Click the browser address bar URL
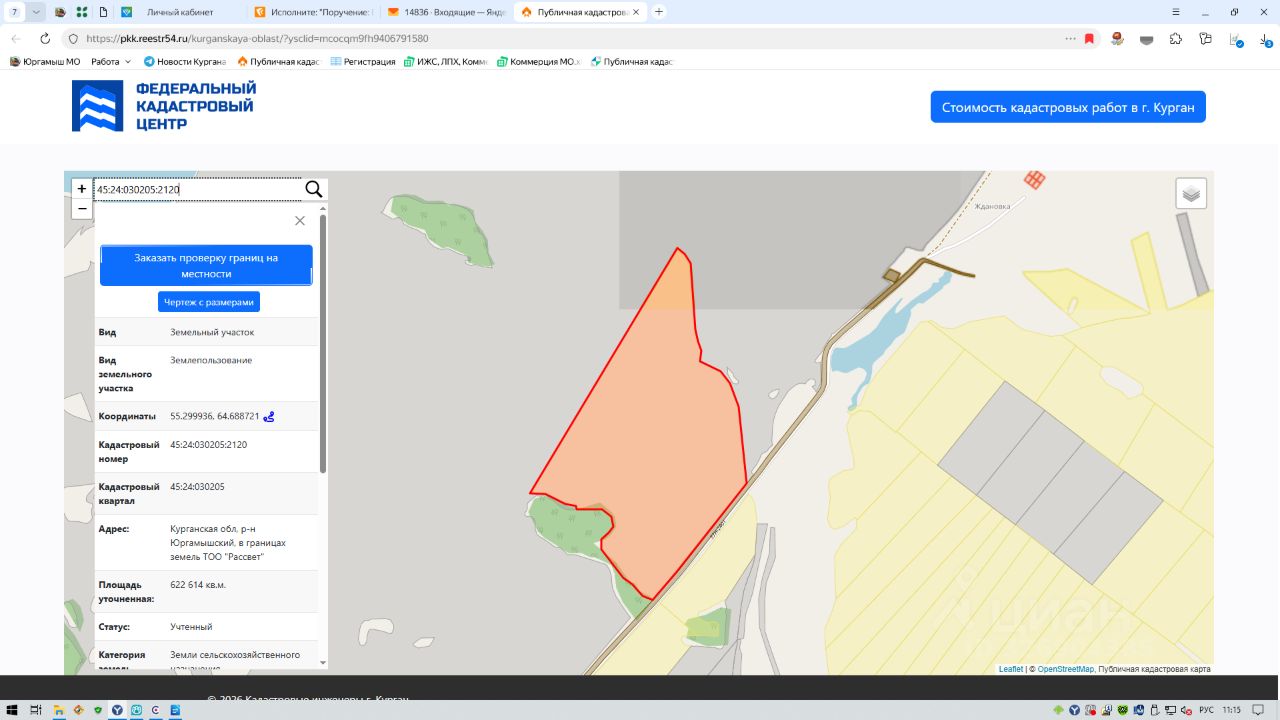The height and width of the screenshot is (720, 1280). (257, 38)
